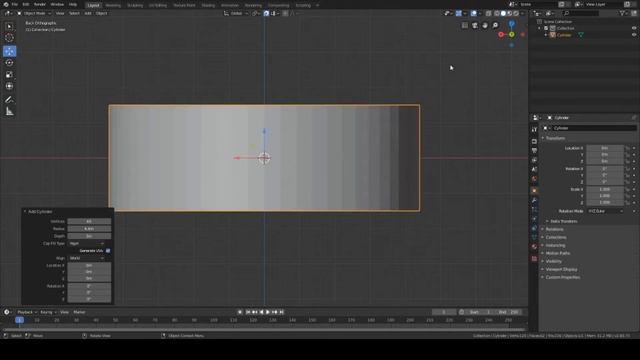
Task: Switch to material preview shading
Action: coord(510,13)
